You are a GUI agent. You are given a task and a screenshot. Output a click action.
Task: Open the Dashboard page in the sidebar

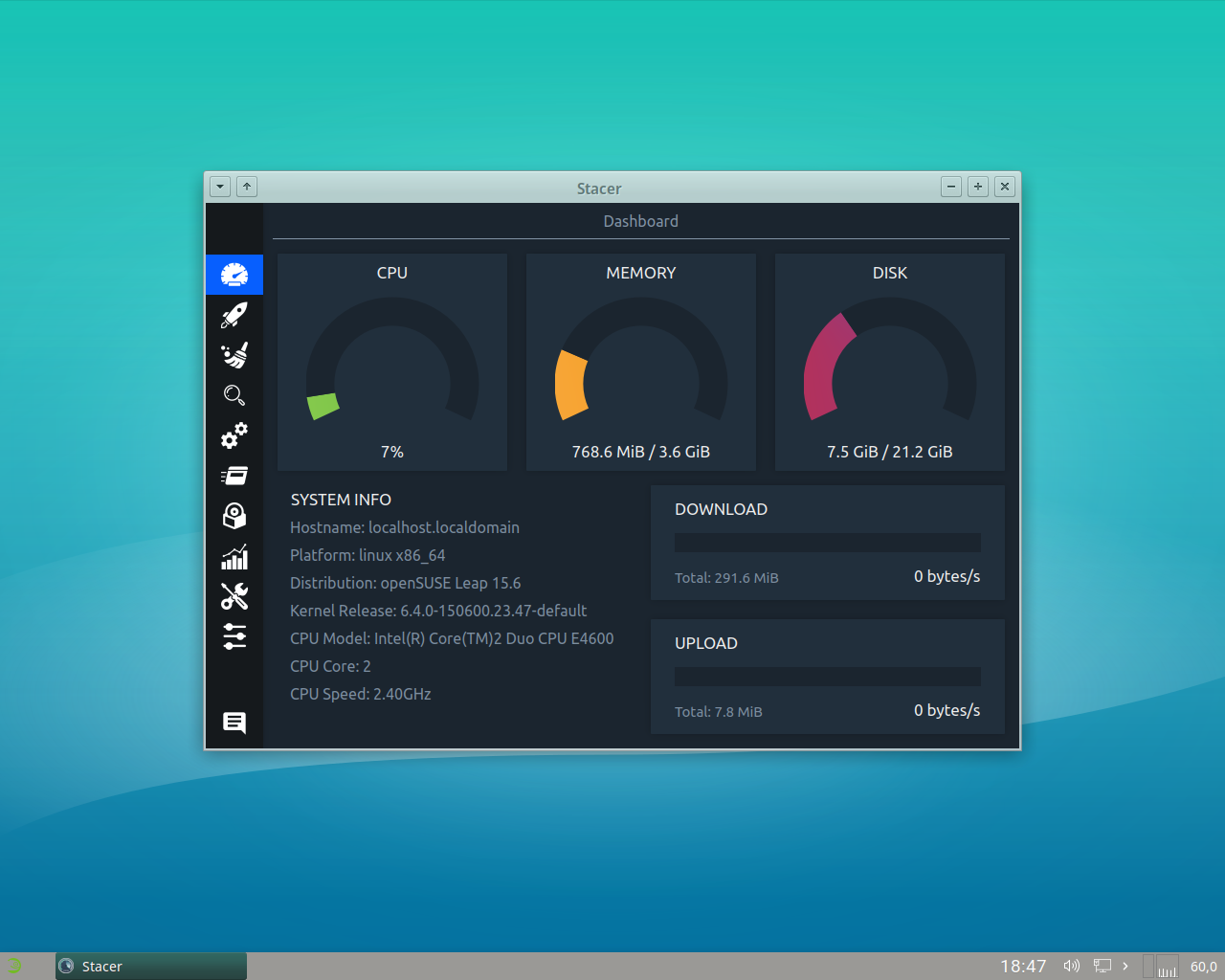(x=234, y=275)
